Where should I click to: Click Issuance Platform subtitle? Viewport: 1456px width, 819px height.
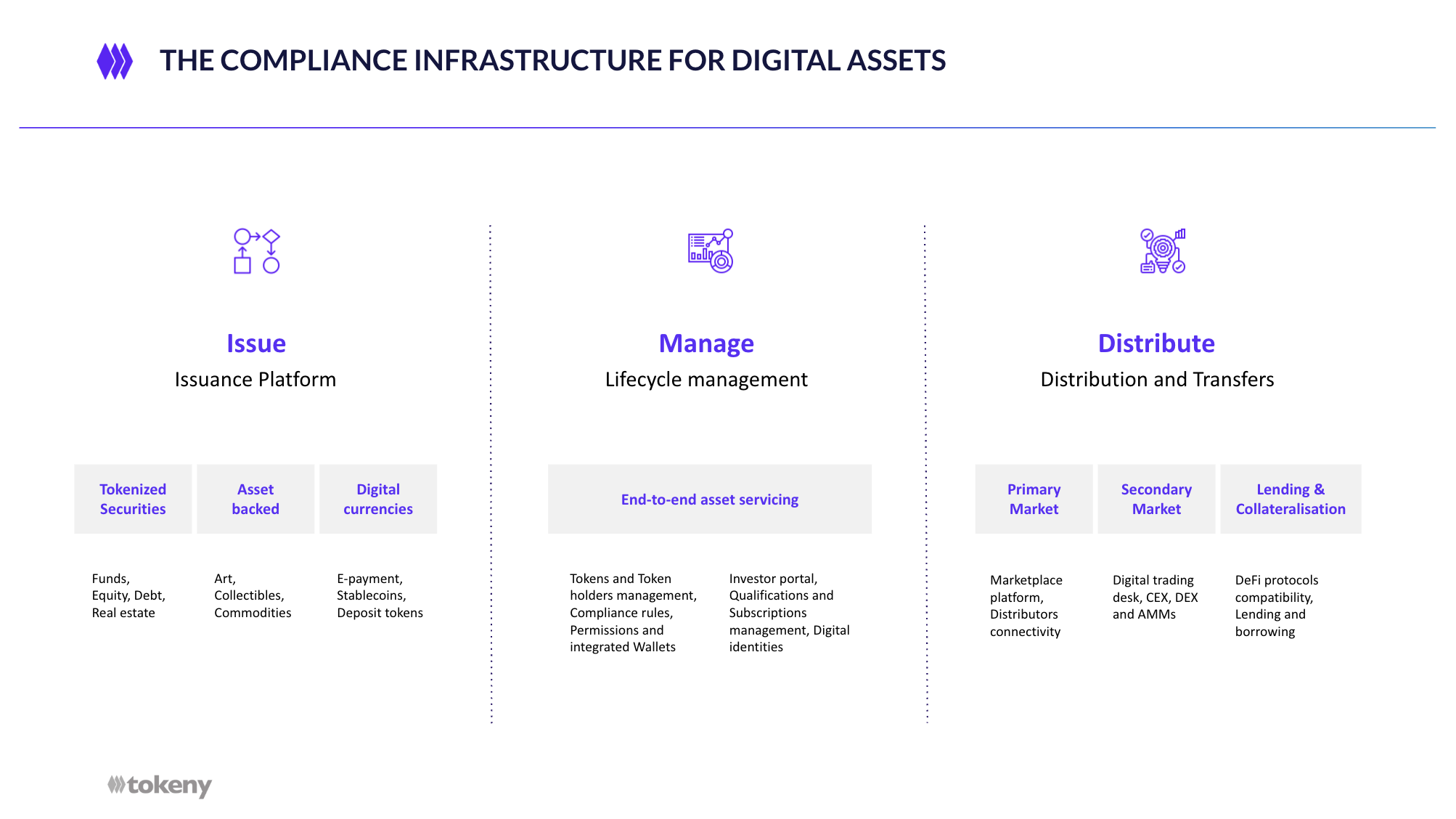(255, 380)
